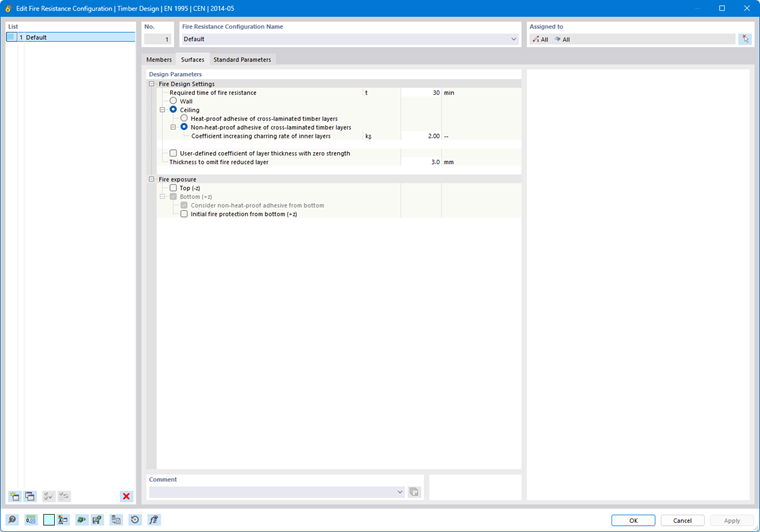This screenshot has width=760, height=532.
Task: Edit the required fire resistance time value 30
Action: [x=421, y=93]
